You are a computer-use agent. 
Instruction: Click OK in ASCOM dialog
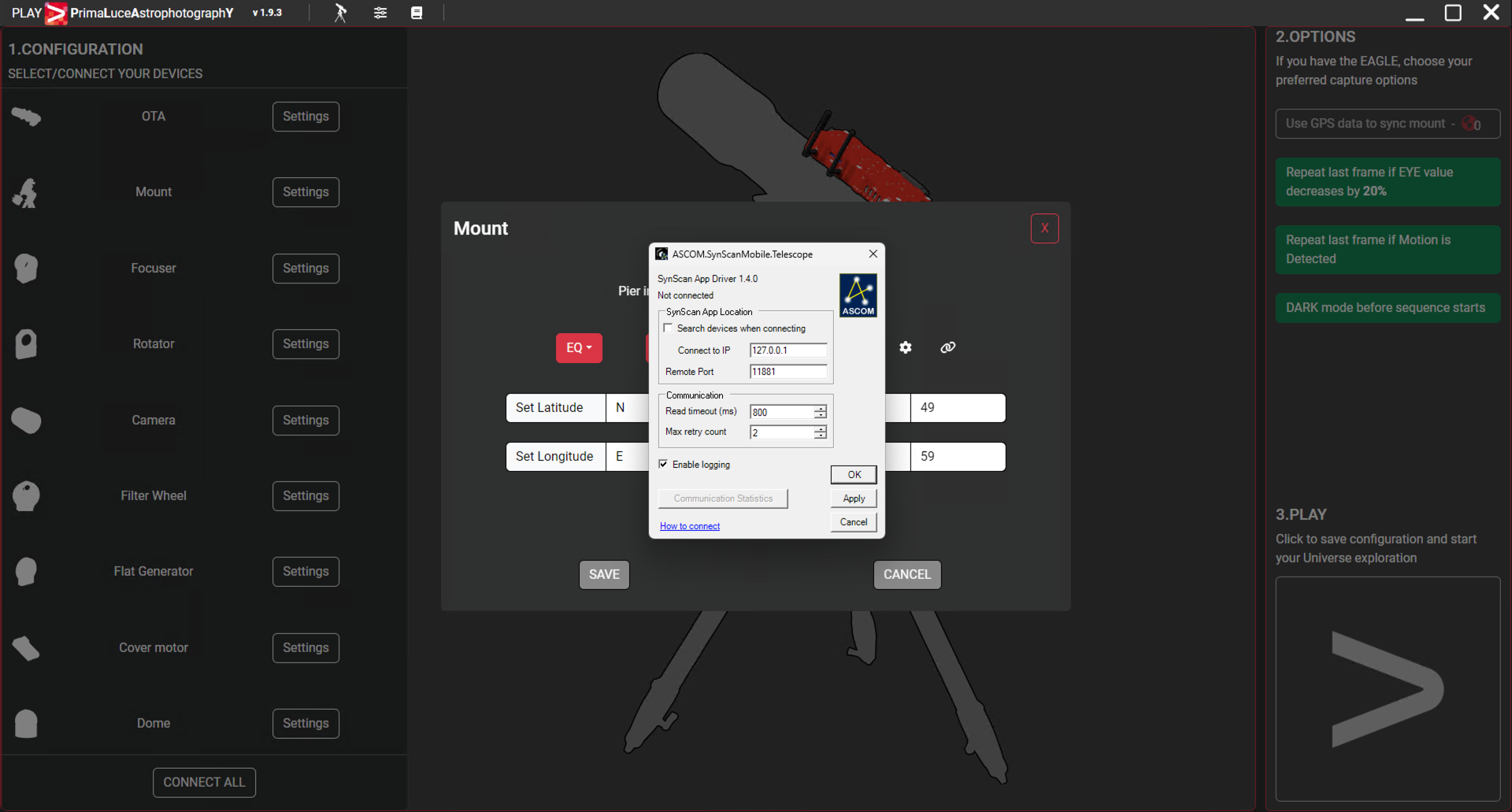click(854, 475)
